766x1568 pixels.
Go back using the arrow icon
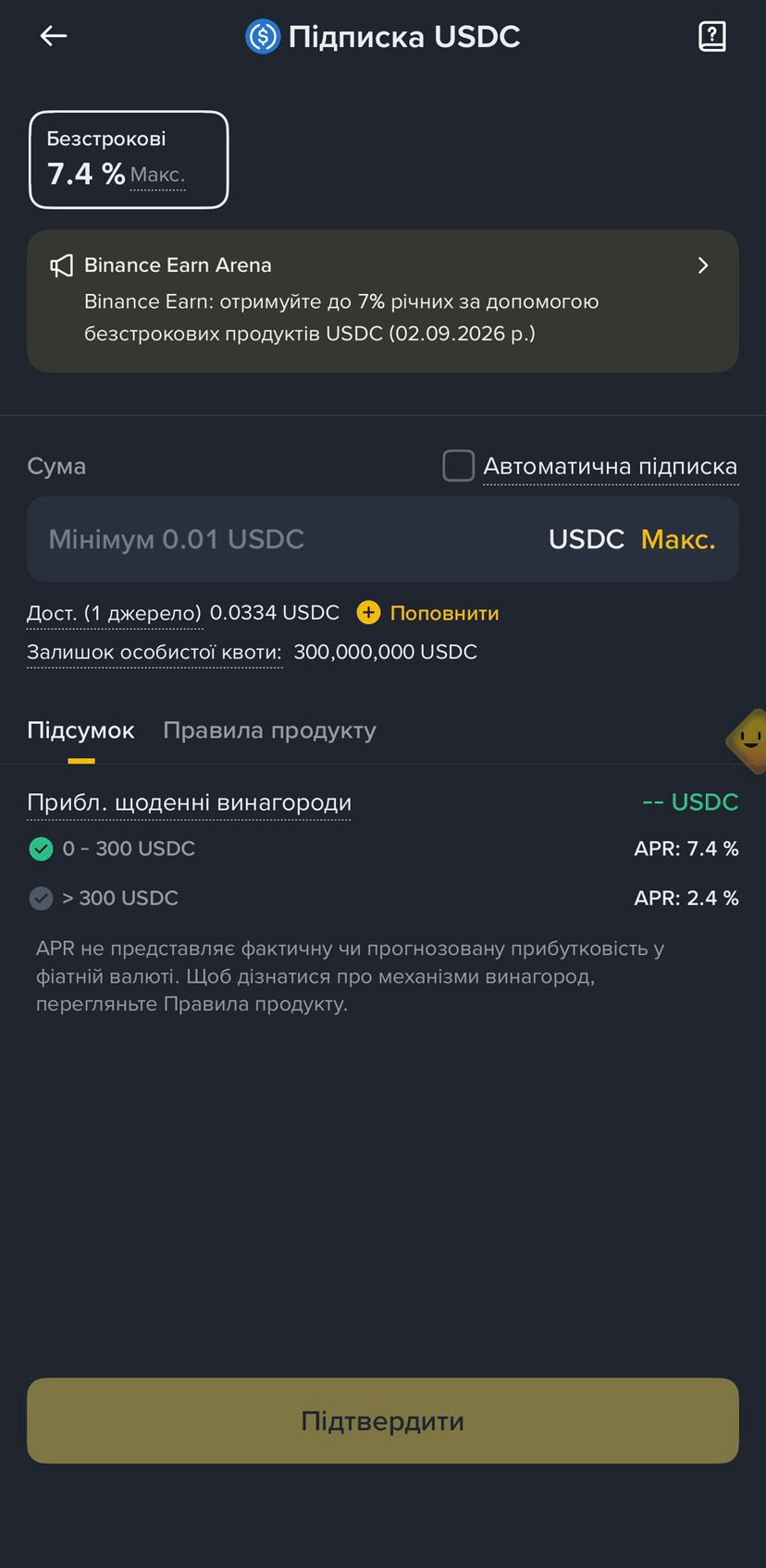pos(54,36)
